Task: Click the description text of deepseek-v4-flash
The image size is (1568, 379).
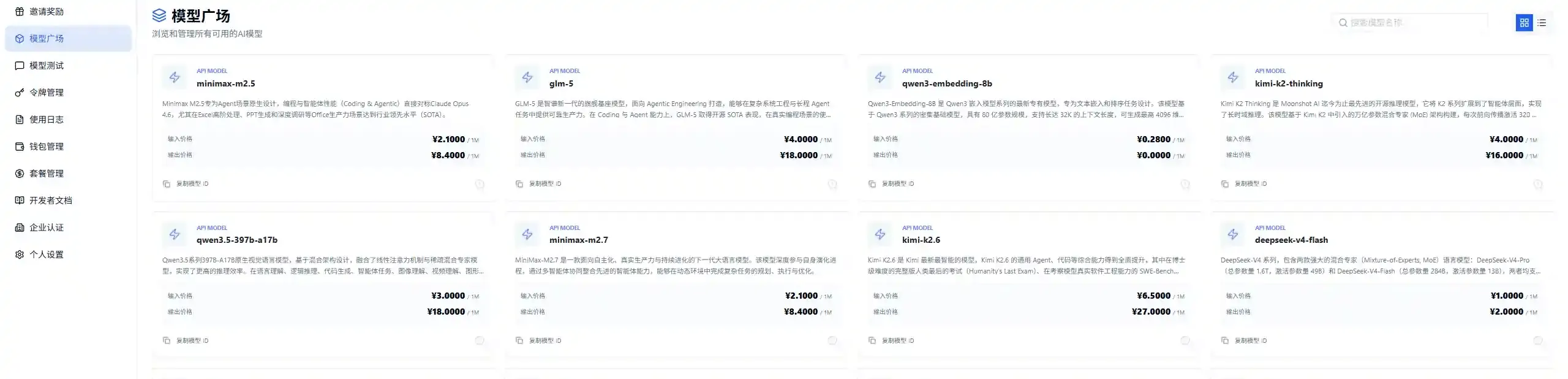Action: [1381, 266]
